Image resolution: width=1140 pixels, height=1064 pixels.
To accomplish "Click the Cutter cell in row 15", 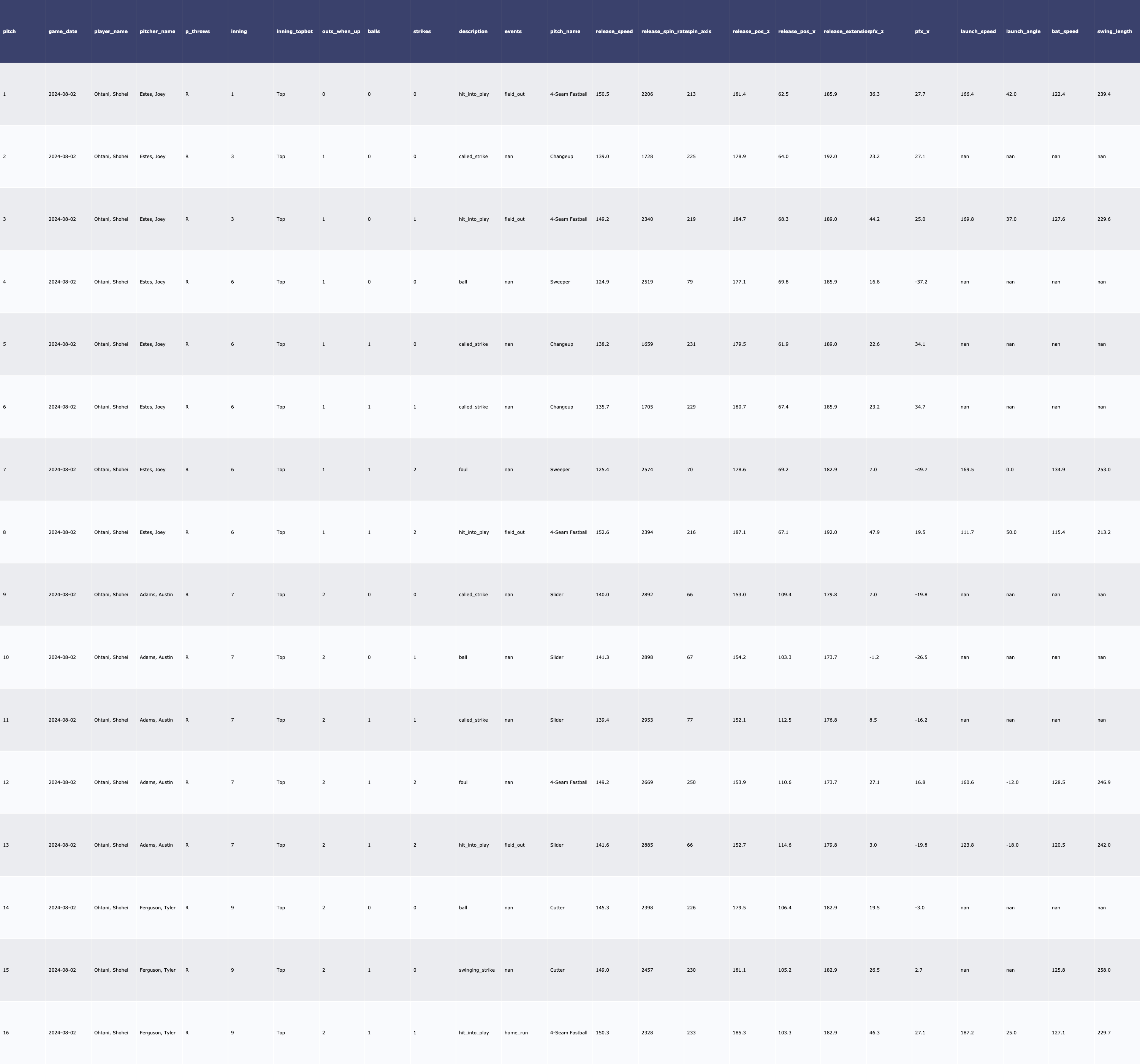I will pyautogui.click(x=557, y=970).
